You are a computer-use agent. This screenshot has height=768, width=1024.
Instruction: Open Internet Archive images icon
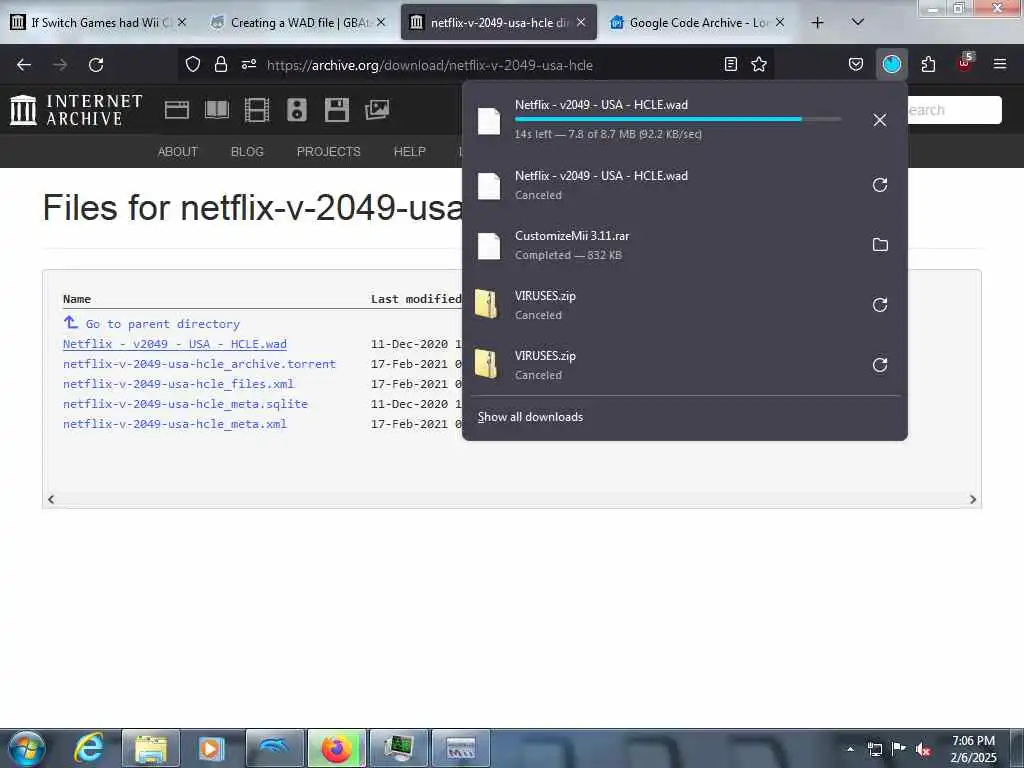[x=377, y=110]
